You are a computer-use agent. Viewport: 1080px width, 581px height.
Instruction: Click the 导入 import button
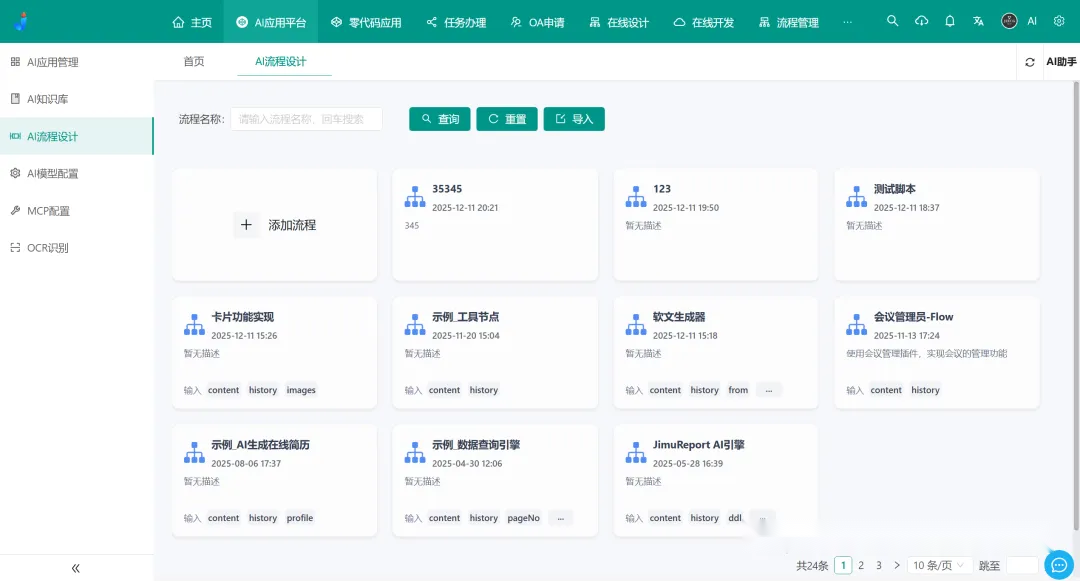click(574, 119)
